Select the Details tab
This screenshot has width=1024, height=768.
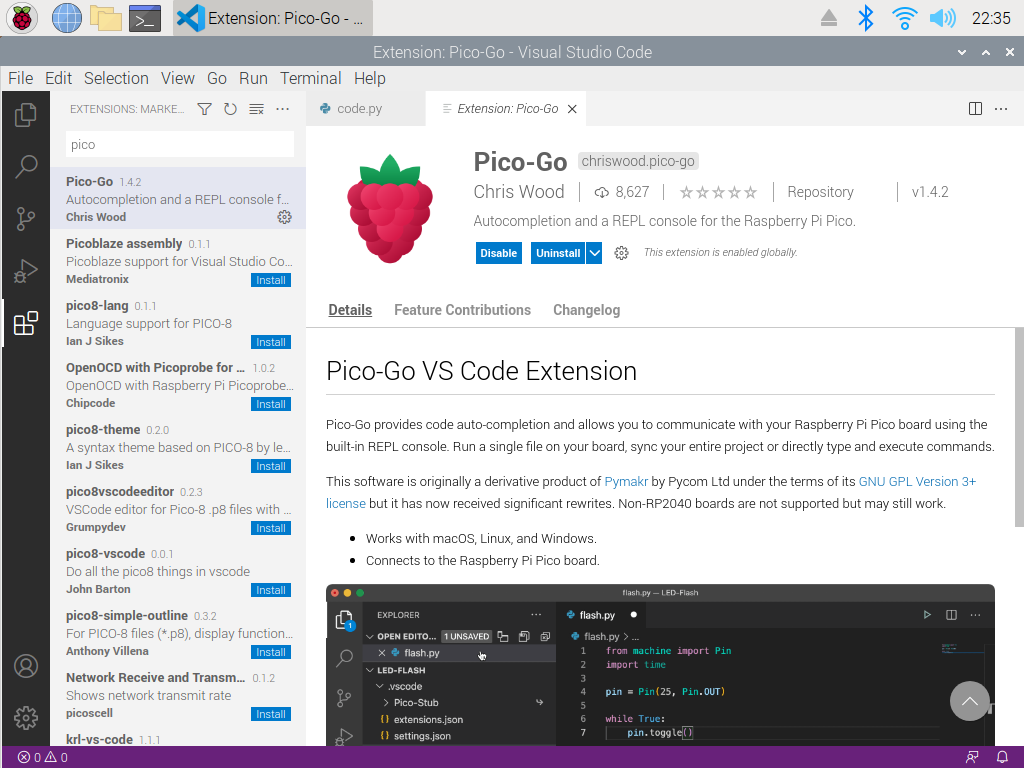(x=350, y=310)
